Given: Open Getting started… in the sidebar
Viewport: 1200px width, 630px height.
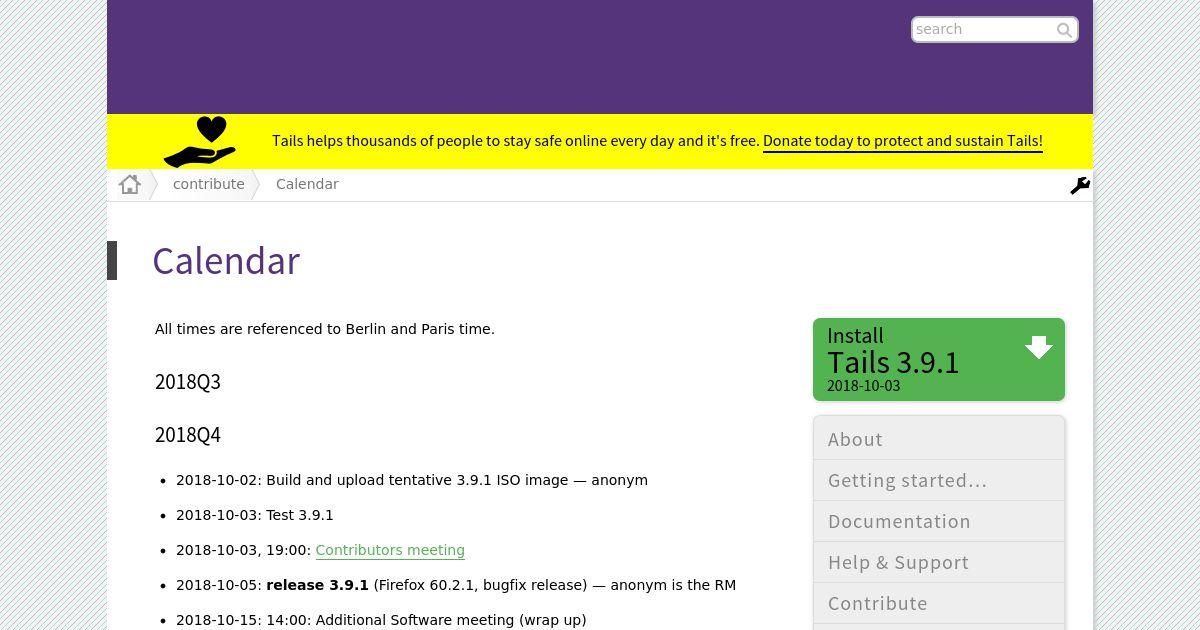Looking at the screenshot, I should (x=939, y=480).
